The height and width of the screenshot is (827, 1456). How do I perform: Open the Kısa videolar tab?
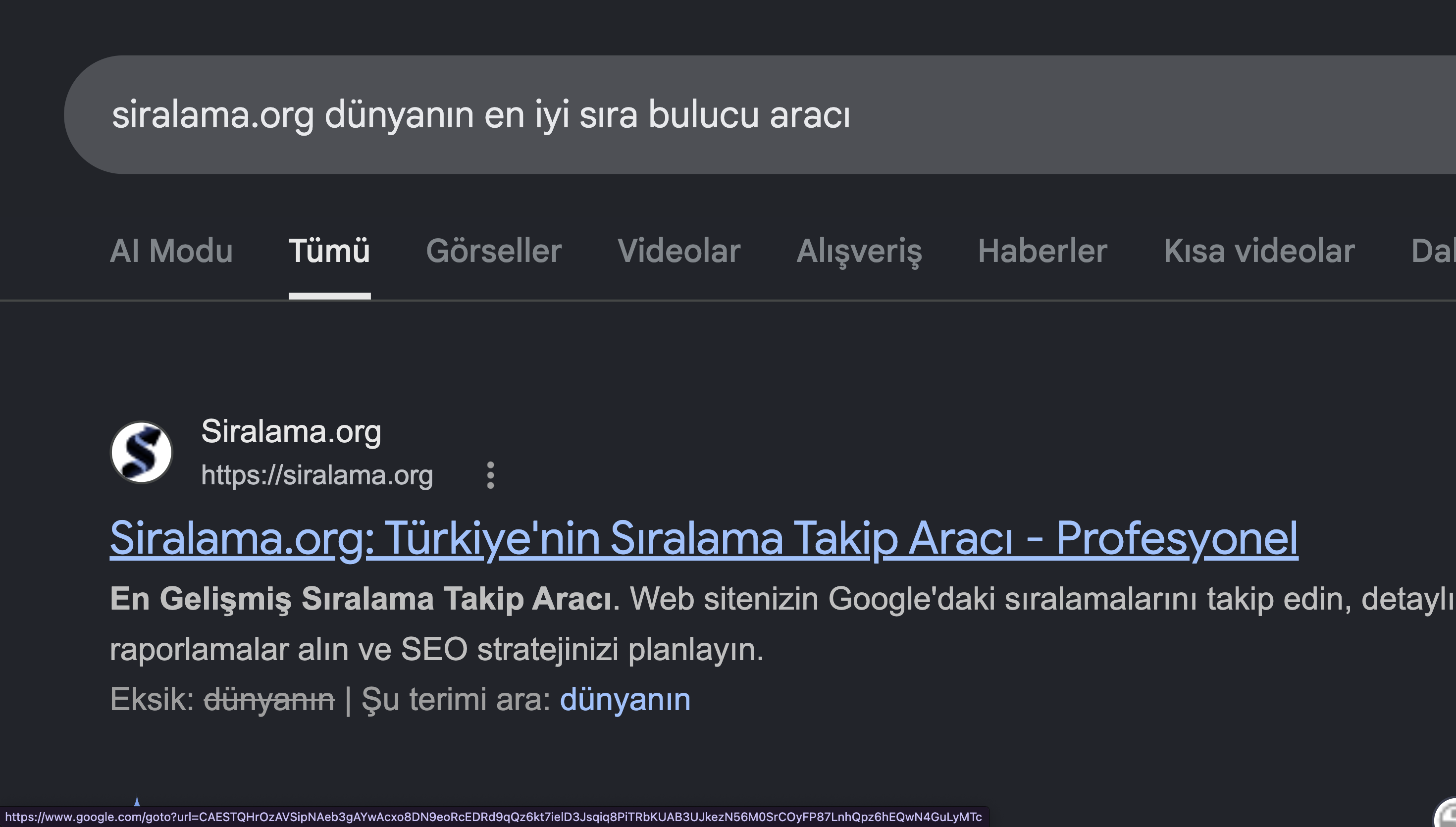1259,251
